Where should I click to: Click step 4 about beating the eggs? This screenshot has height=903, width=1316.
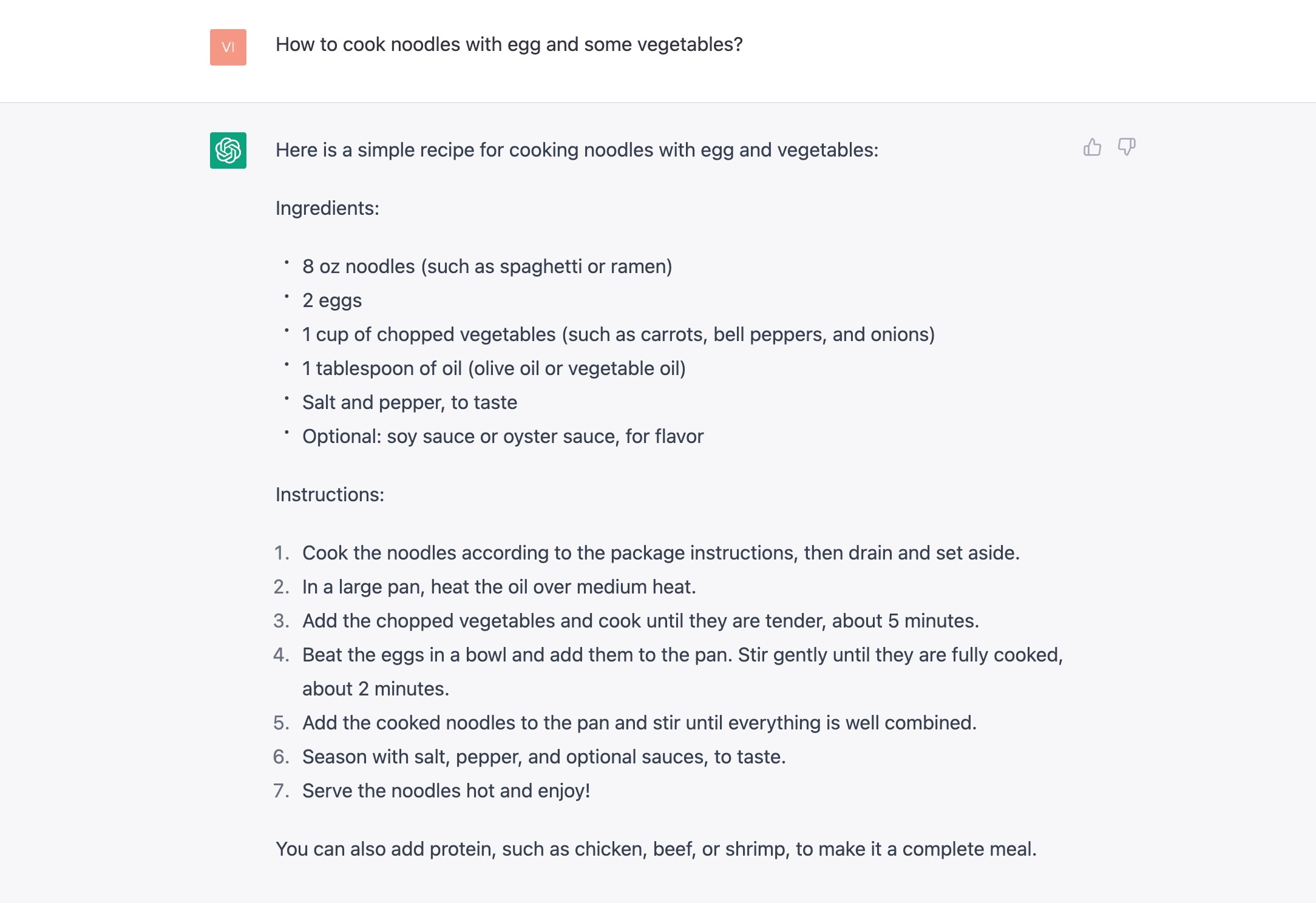[682, 655]
